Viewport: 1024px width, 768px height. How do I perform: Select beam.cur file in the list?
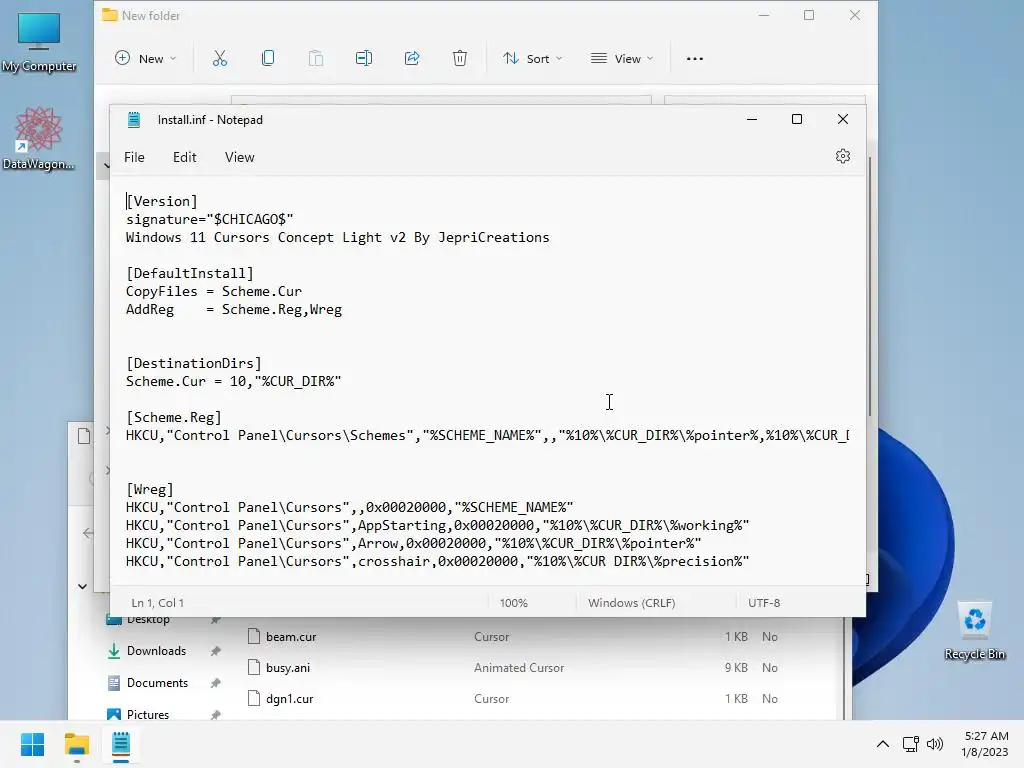[291, 637]
